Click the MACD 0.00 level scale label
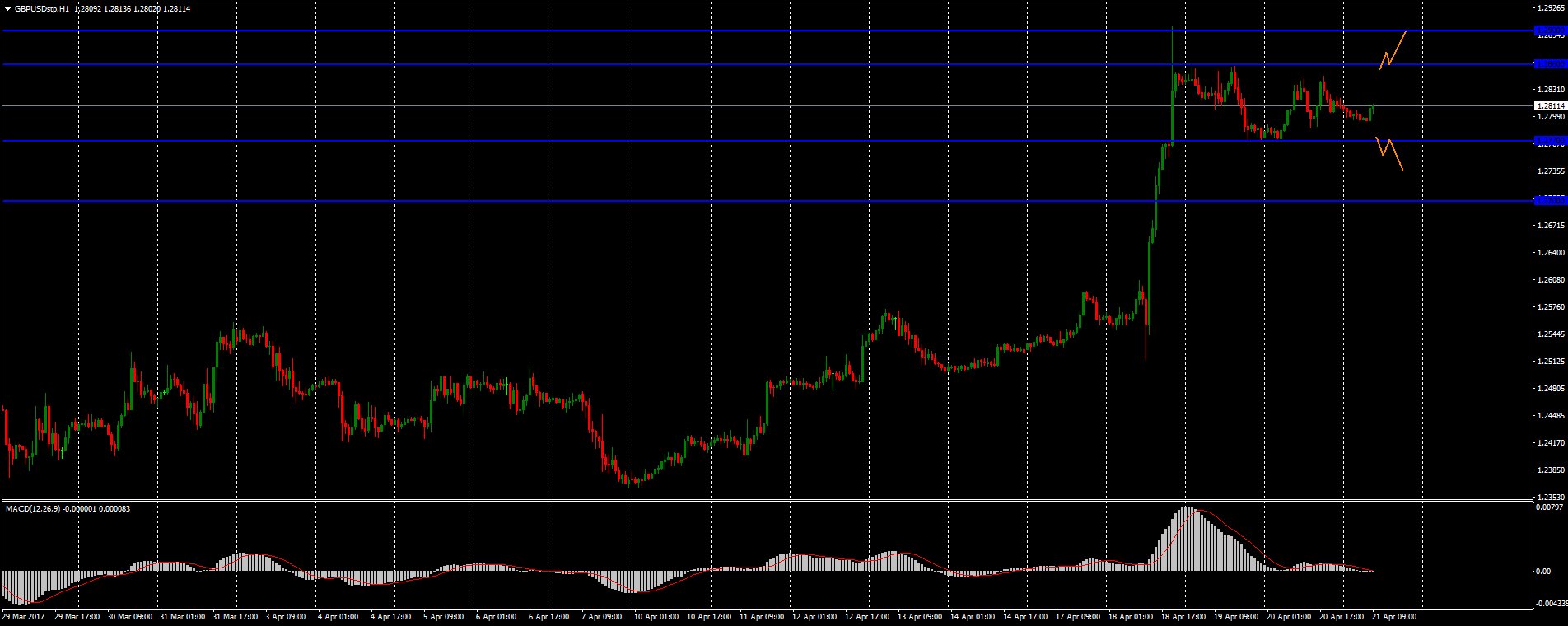Viewport: 1568px width, 626px height. coord(1544,572)
